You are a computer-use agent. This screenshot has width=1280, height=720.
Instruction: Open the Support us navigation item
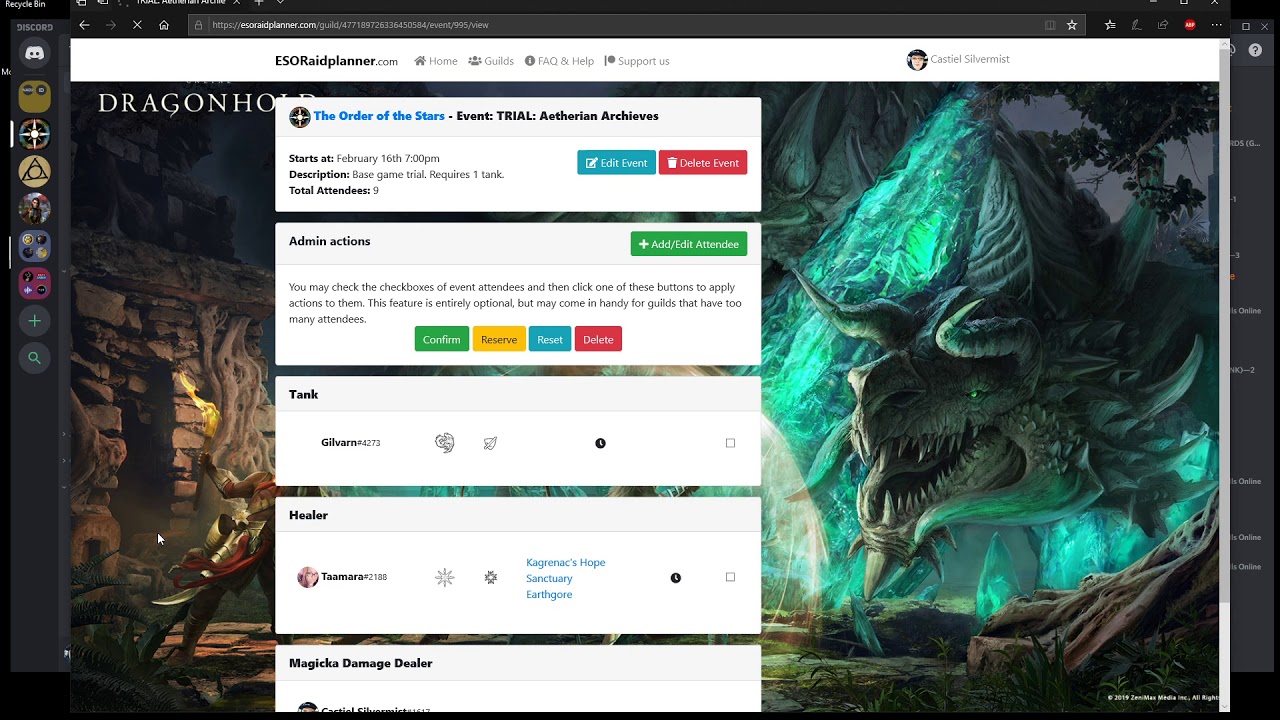[x=637, y=61]
